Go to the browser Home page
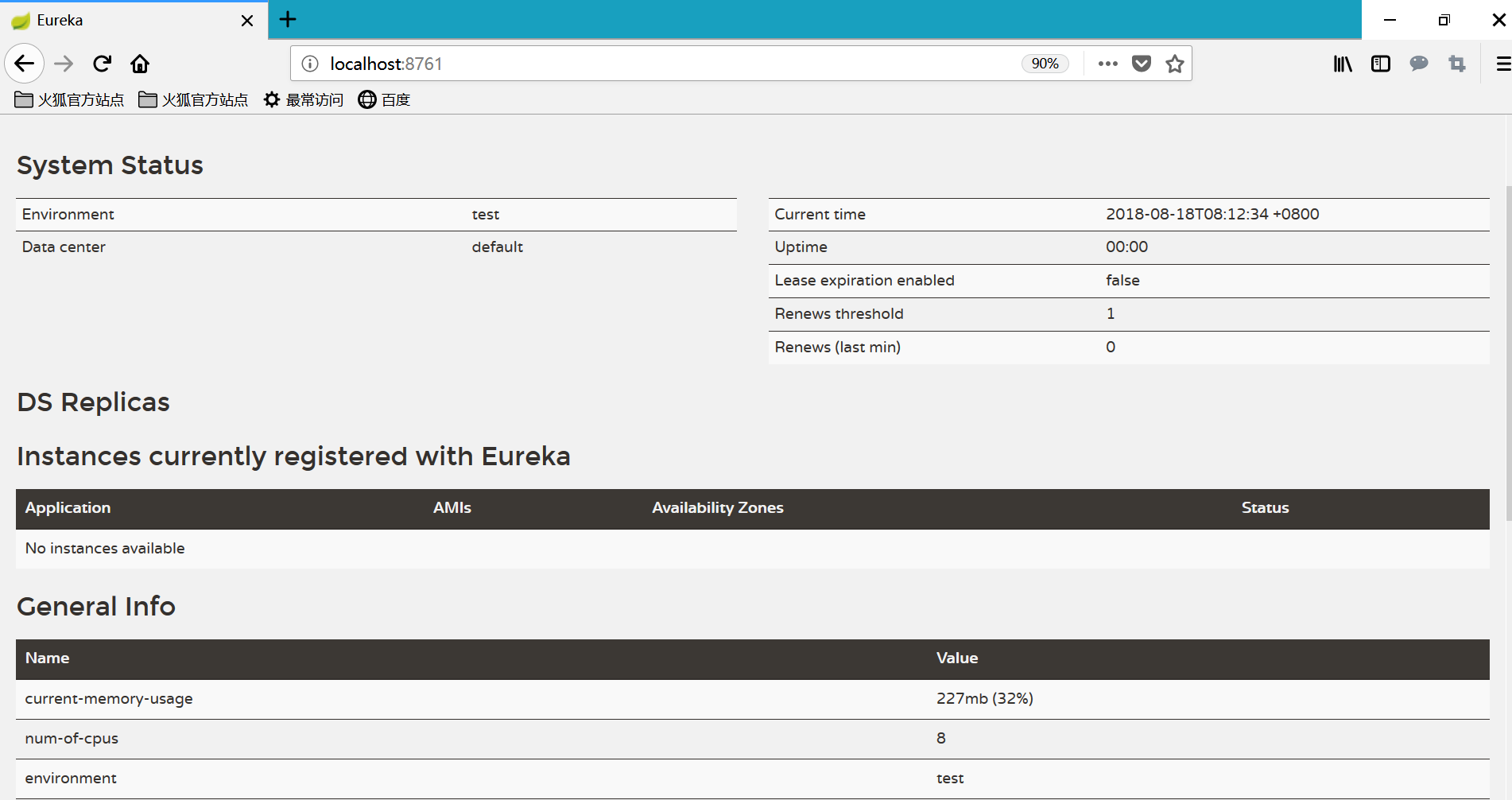This screenshot has height=800, width=1512. pyautogui.click(x=140, y=64)
